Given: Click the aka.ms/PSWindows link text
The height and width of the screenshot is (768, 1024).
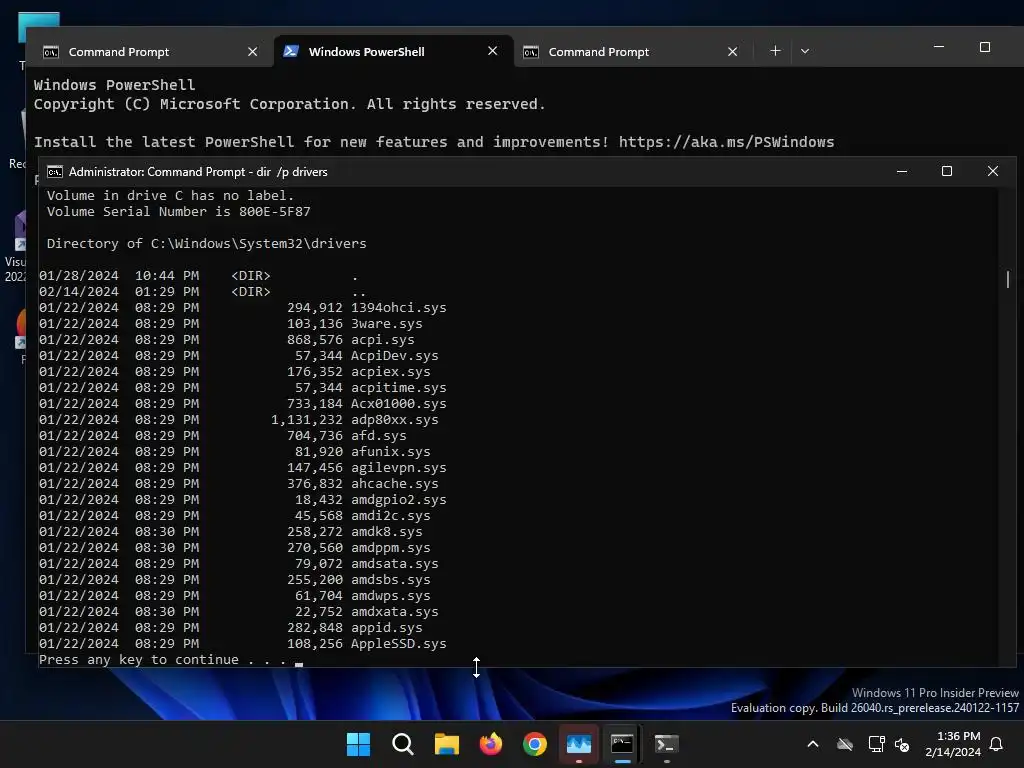Looking at the screenshot, I should pyautogui.click(x=726, y=142).
